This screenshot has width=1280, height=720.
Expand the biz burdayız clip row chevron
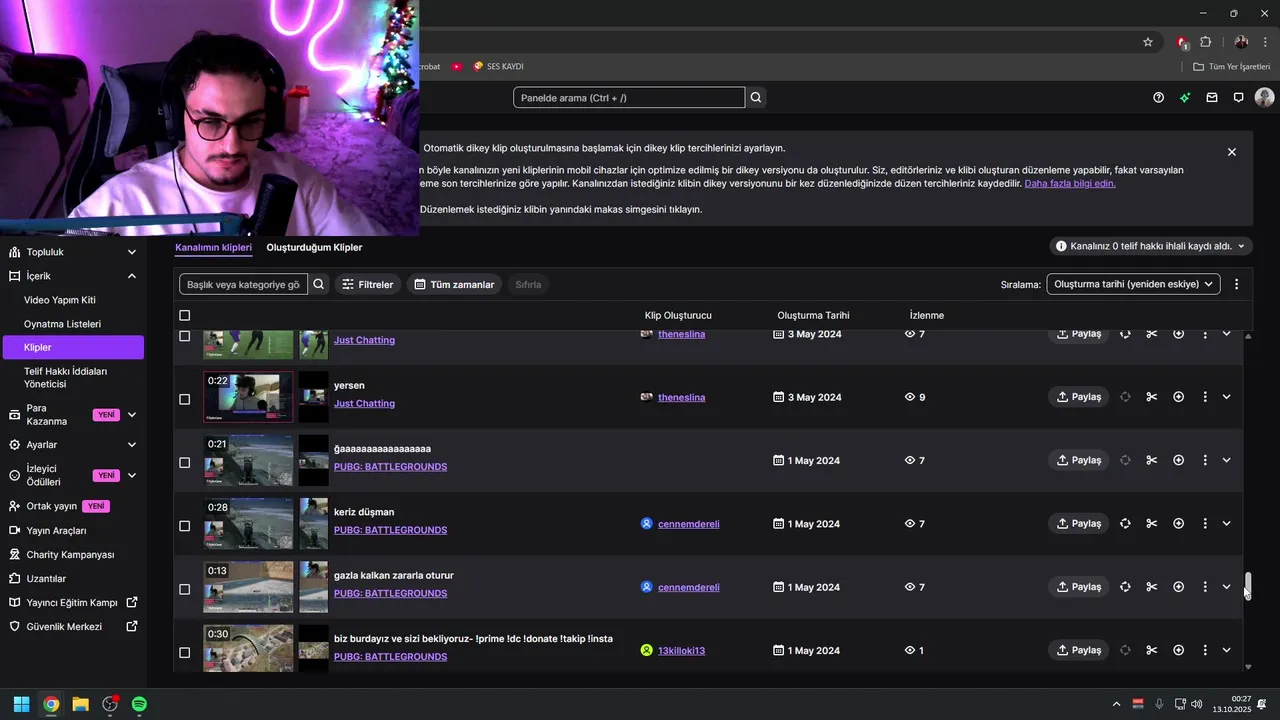(x=1227, y=650)
